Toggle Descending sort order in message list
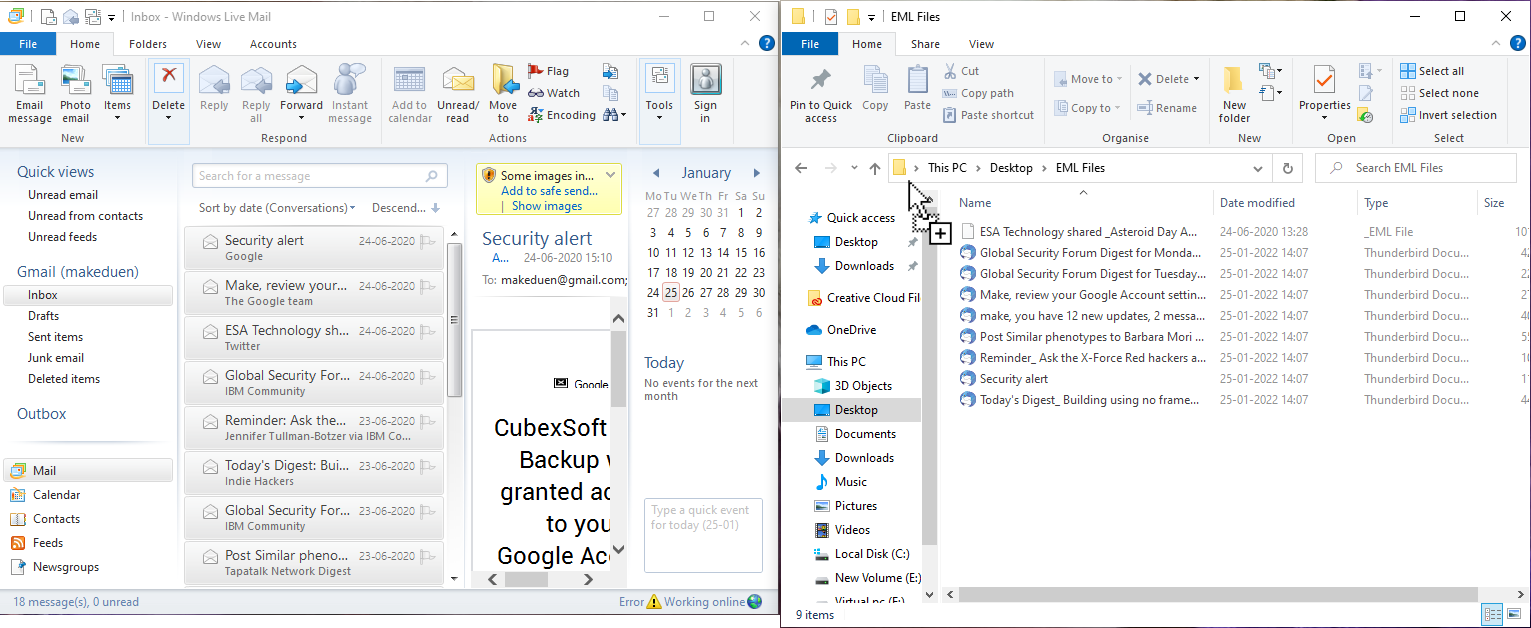Image resolution: width=1531 pixels, height=628 pixels. tap(406, 208)
